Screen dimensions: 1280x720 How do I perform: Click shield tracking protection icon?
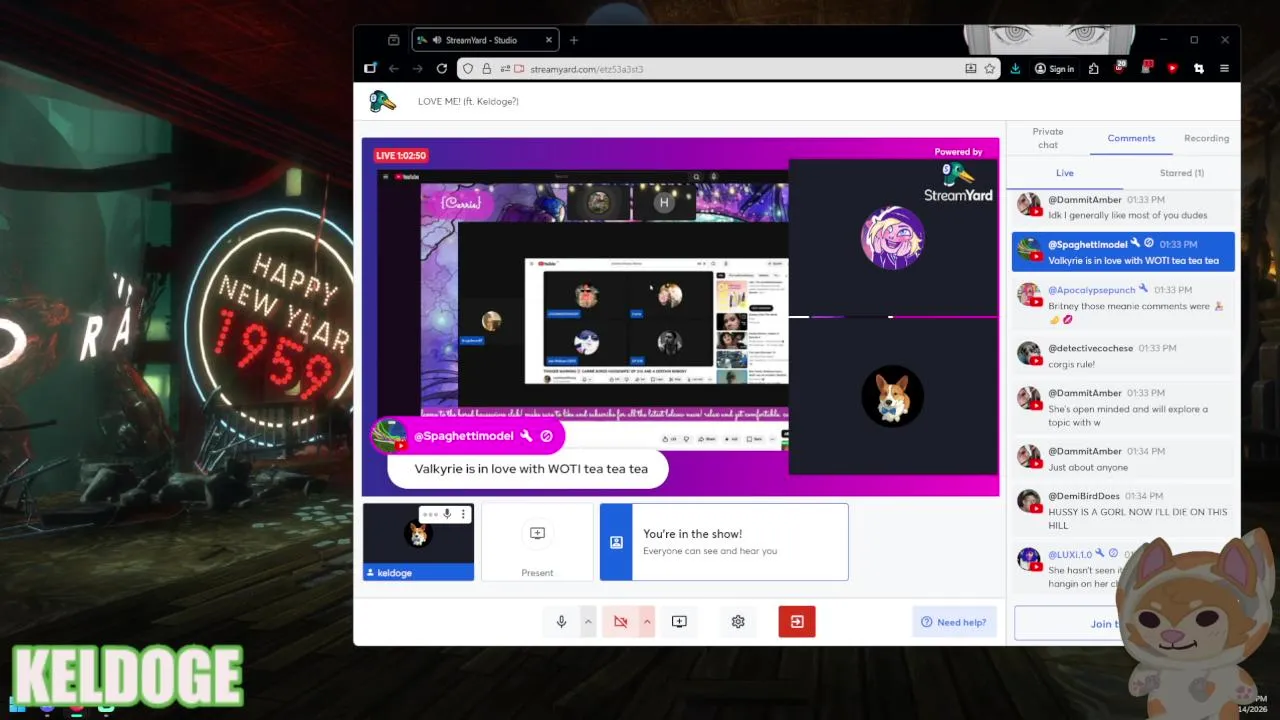467,69
